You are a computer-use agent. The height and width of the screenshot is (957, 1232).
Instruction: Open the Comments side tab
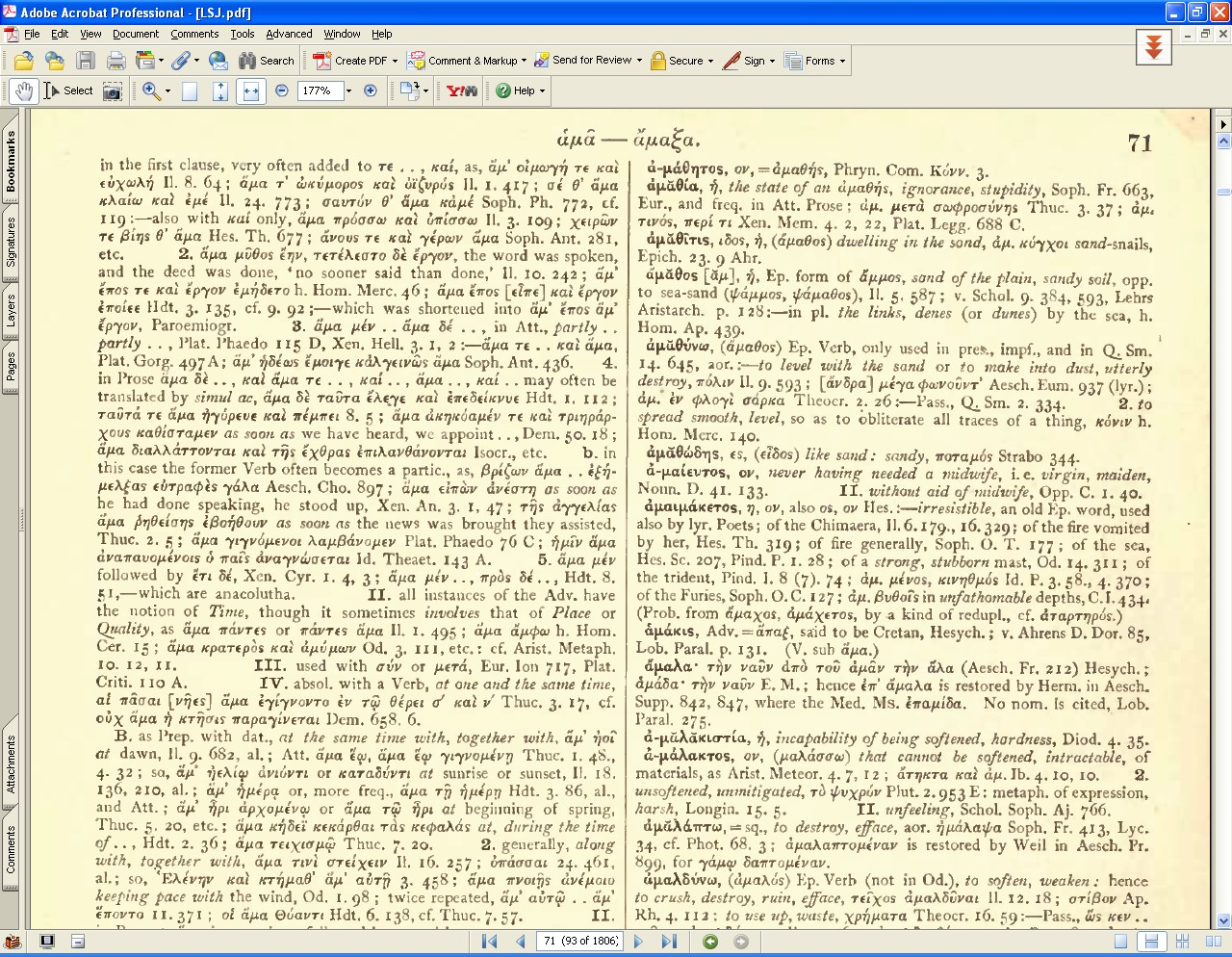pos(11,849)
